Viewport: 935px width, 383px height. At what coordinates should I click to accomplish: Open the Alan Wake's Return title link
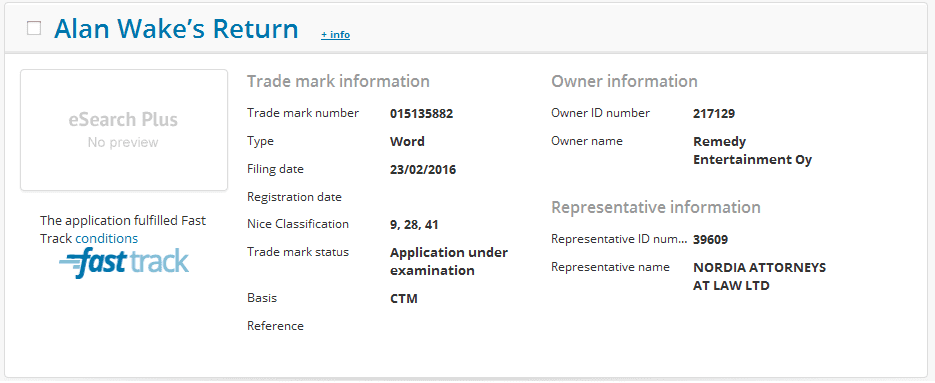(177, 29)
